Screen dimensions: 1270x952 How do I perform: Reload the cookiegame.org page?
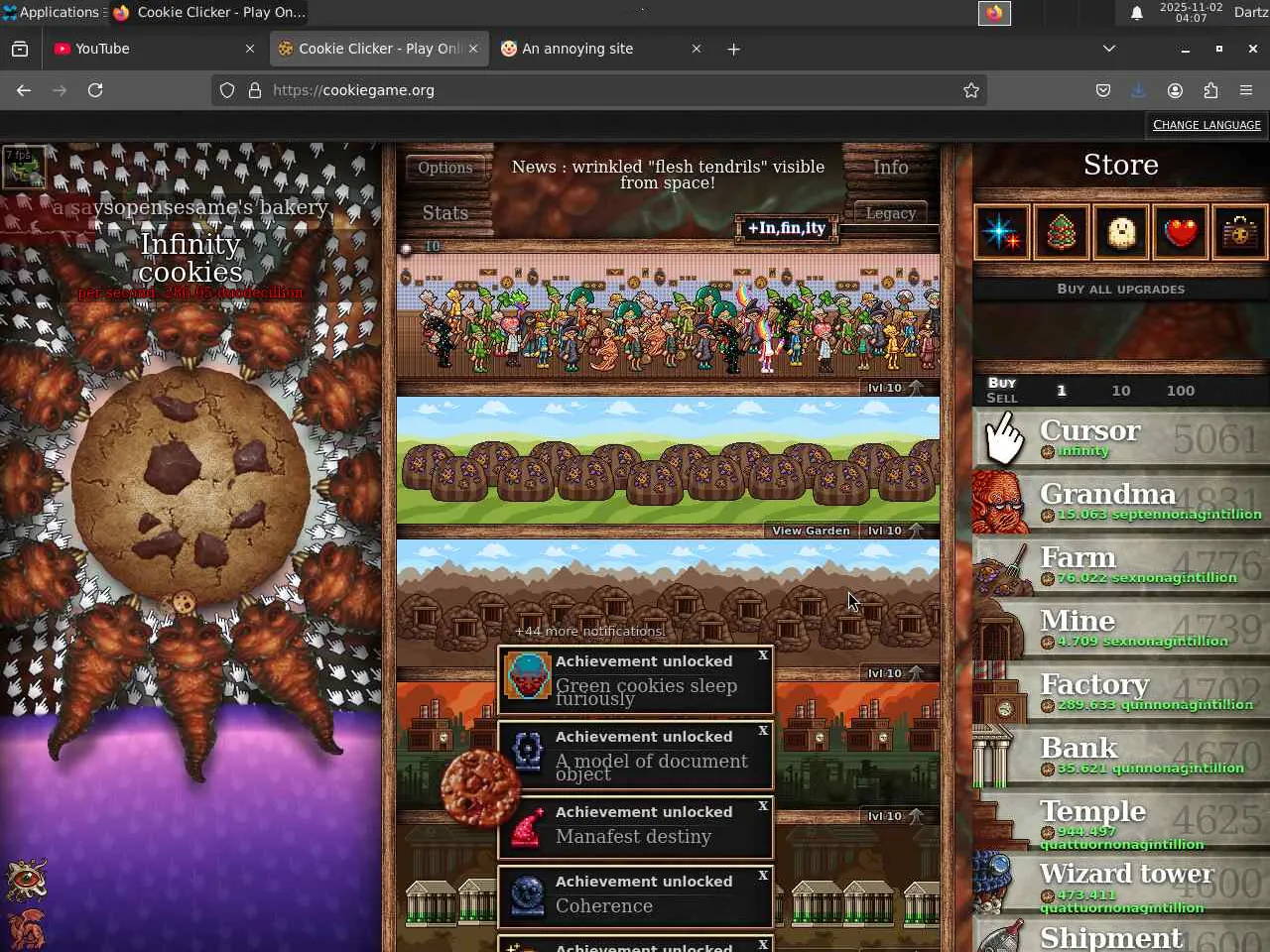point(95,90)
